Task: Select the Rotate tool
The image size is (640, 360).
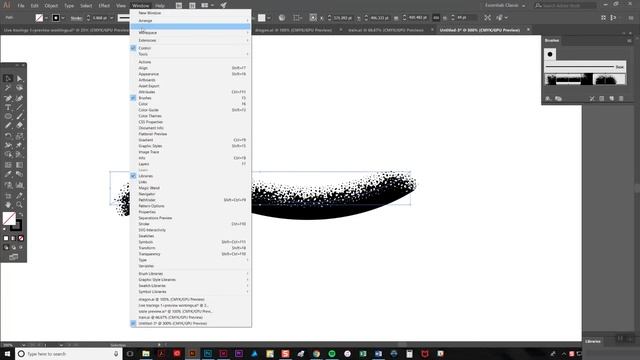Action: pyautogui.click(x=8, y=136)
